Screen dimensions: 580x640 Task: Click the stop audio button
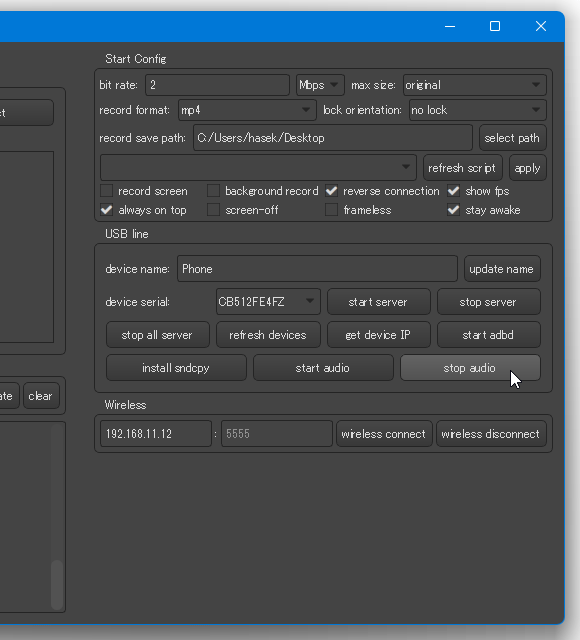click(470, 368)
